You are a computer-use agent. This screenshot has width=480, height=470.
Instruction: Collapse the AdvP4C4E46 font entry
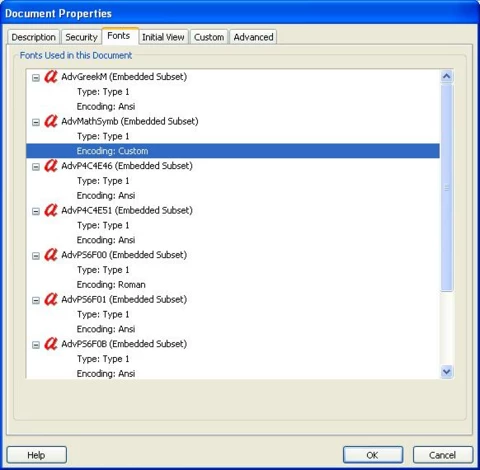click(36, 167)
